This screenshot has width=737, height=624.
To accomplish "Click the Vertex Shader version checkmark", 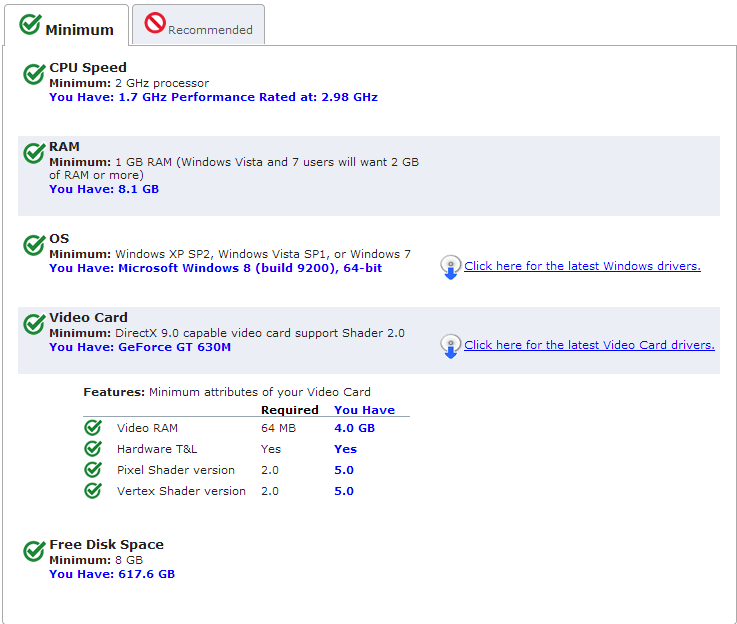I will click(93, 491).
